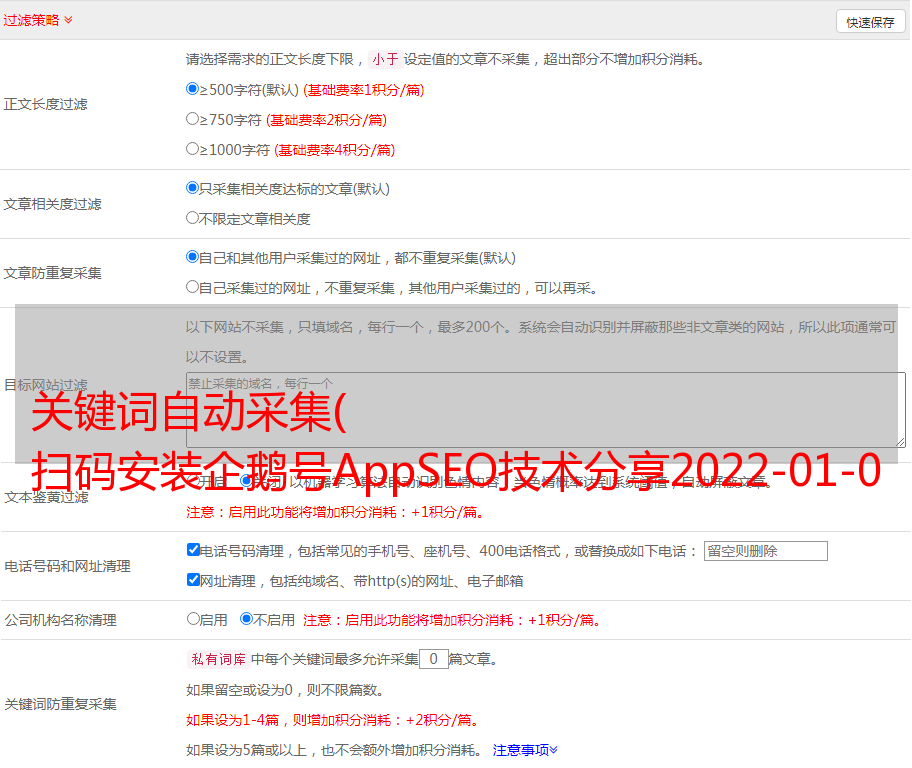The height and width of the screenshot is (768, 912).
Task: Select 启用 for 公司机构名称清理
Action: point(193,619)
